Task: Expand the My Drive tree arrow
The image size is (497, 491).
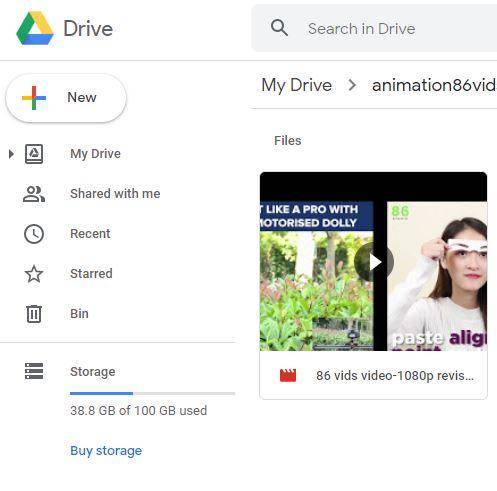Action: pos(11,154)
